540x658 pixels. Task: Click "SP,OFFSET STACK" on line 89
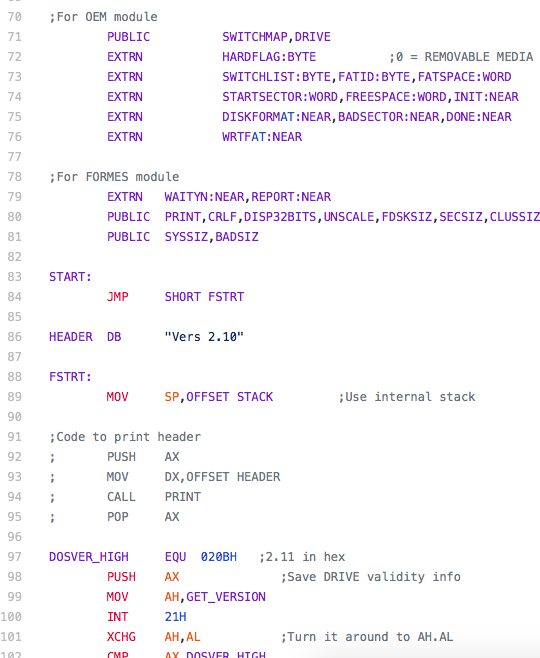(x=219, y=397)
